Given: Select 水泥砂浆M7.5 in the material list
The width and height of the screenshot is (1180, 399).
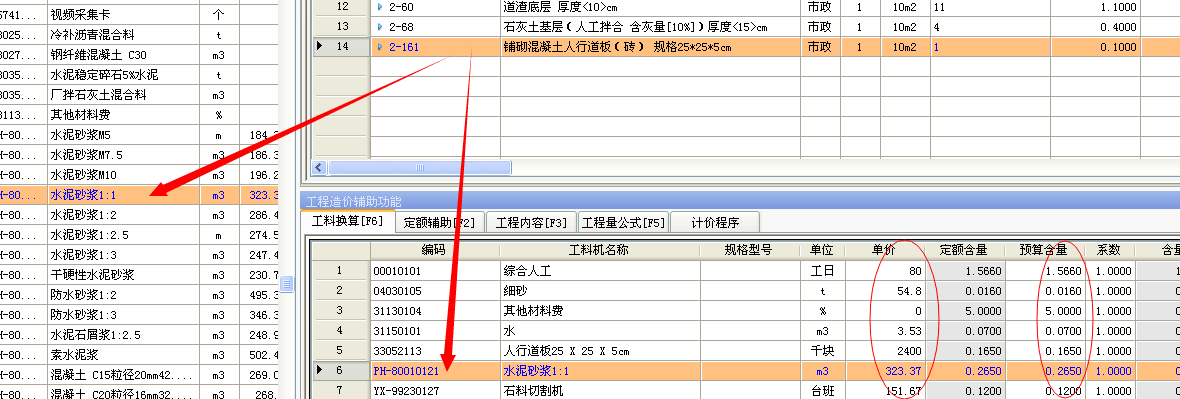Looking at the screenshot, I should tap(86, 155).
